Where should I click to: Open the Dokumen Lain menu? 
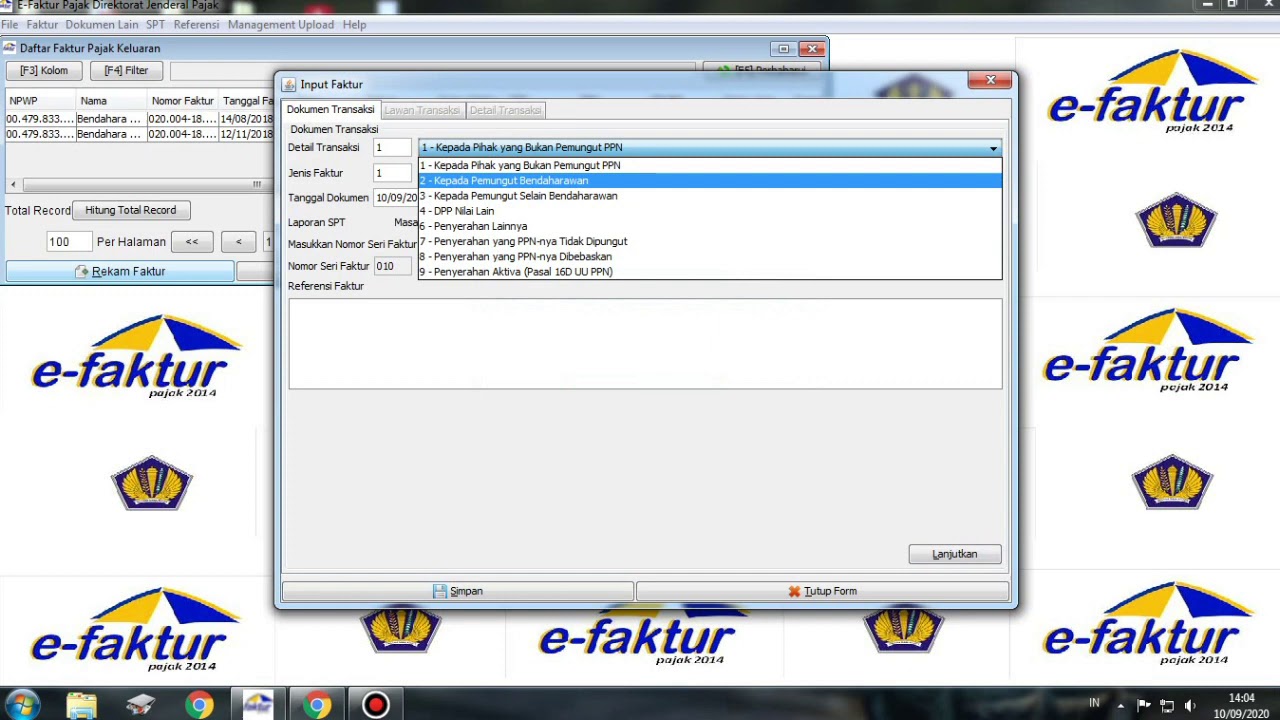102,24
